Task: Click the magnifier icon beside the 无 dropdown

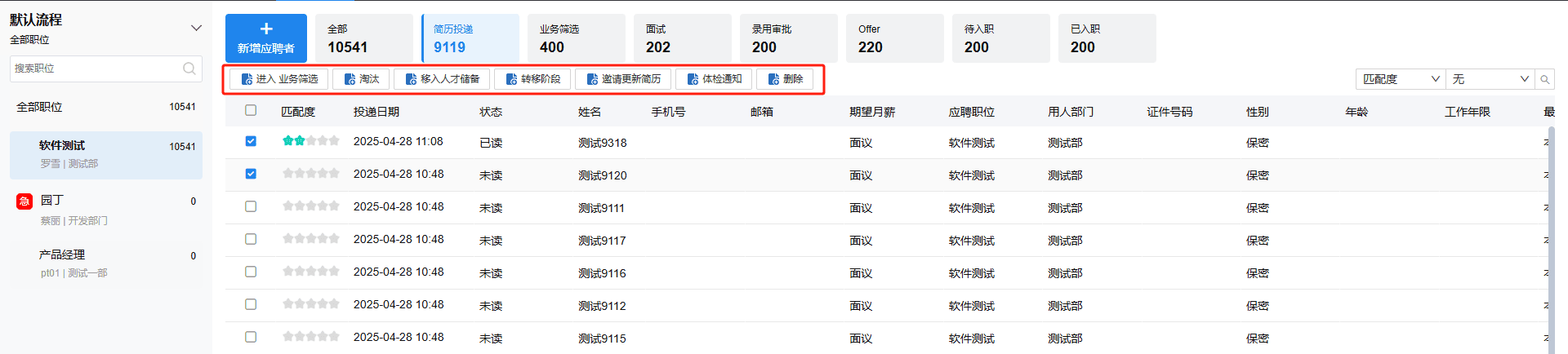Action: pyautogui.click(x=1544, y=79)
